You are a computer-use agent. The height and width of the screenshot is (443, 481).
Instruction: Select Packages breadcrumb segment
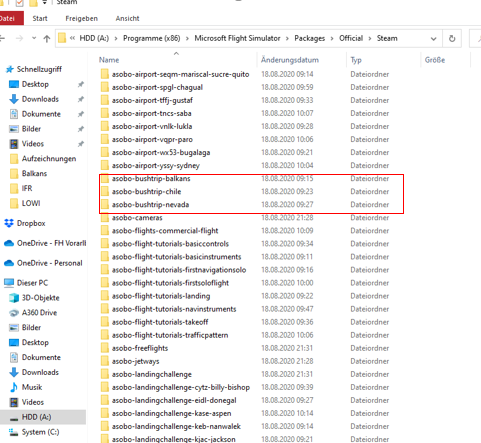pyautogui.click(x=309, y=38)
